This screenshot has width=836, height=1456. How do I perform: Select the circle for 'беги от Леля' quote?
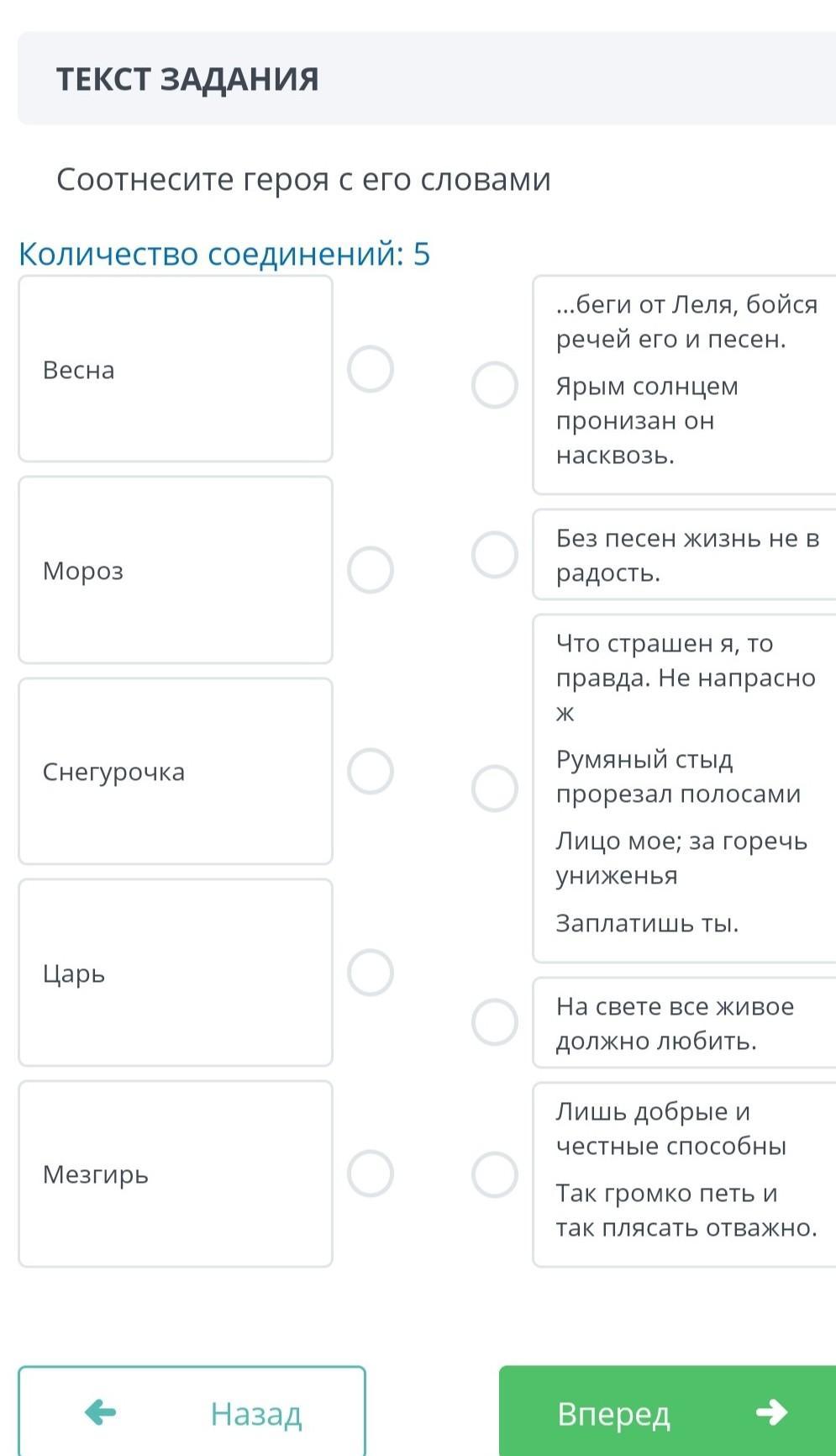tap(494, 385)
